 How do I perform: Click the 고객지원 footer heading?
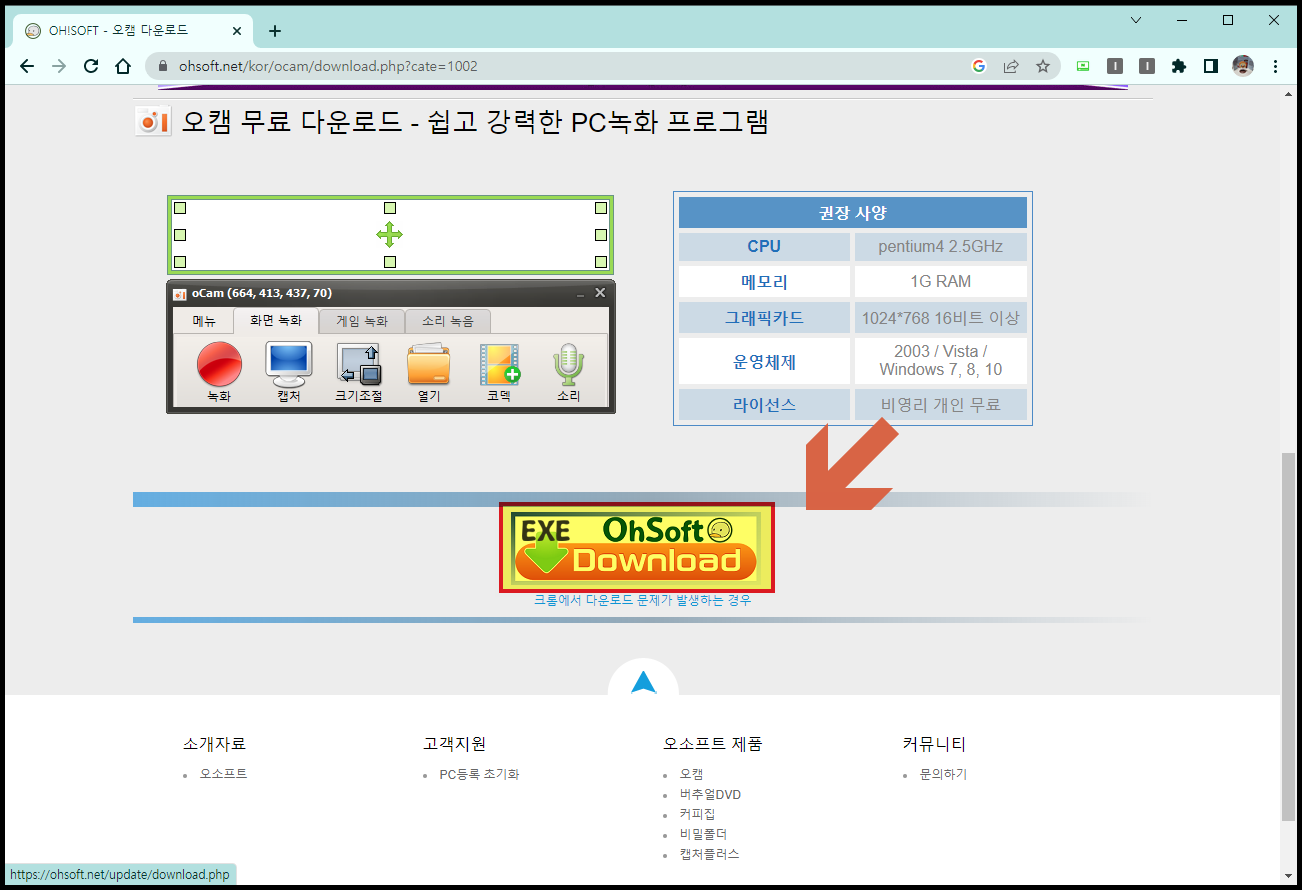(454, 744)
